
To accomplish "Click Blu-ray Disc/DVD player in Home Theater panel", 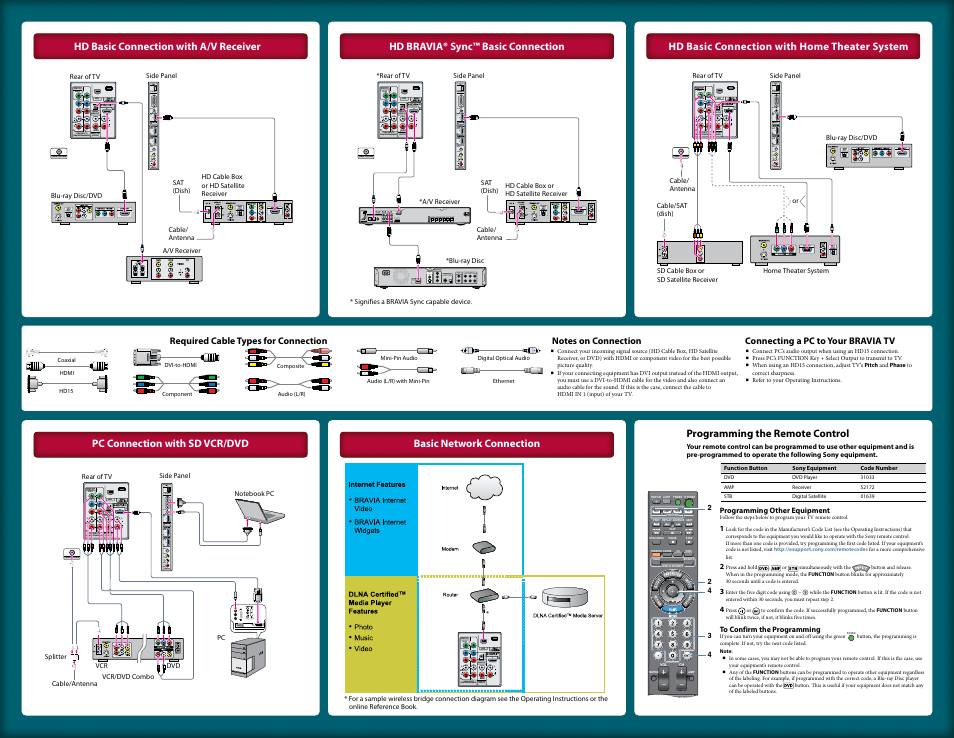I will pyautogui.click(x=869, y=155).
